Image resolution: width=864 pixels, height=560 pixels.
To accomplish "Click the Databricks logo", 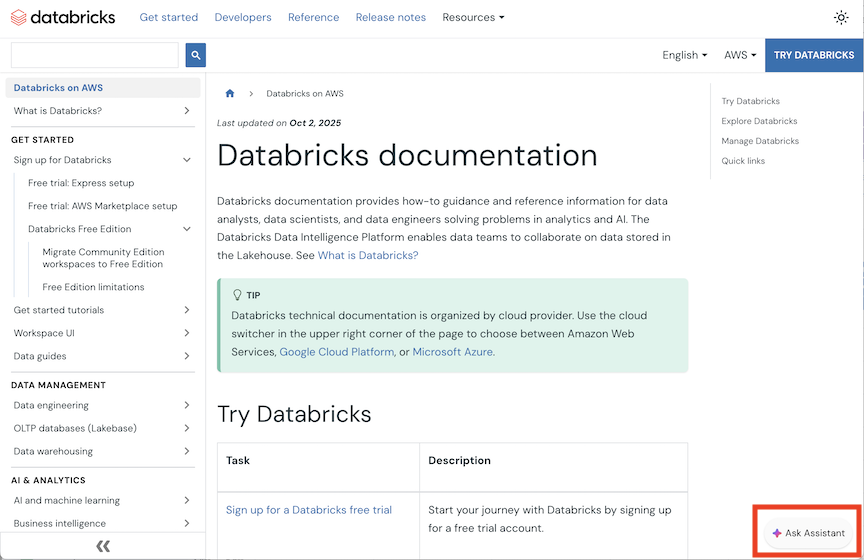I will coord(63,17).
